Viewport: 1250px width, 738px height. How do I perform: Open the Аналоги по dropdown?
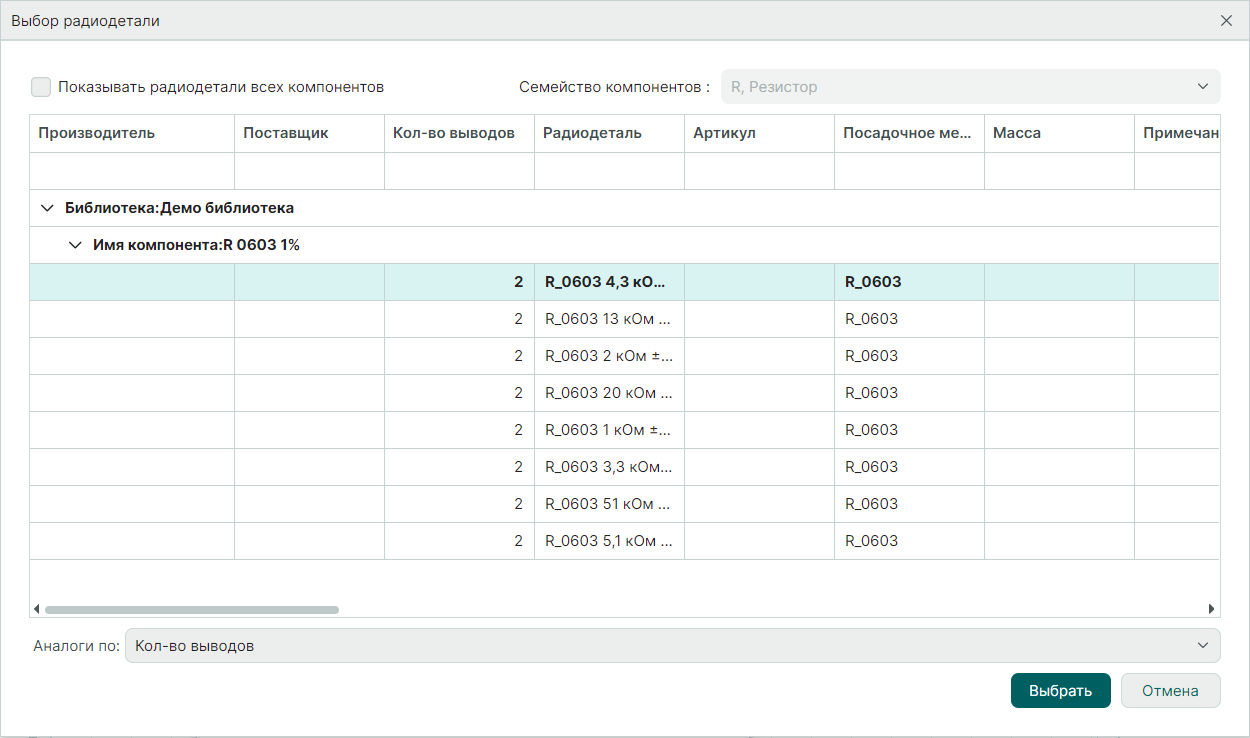(x=672, y=646)
